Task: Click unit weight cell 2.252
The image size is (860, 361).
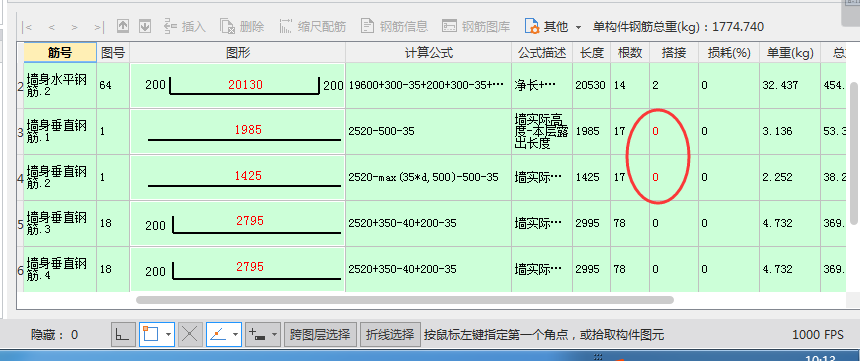Action: point(790,177)
